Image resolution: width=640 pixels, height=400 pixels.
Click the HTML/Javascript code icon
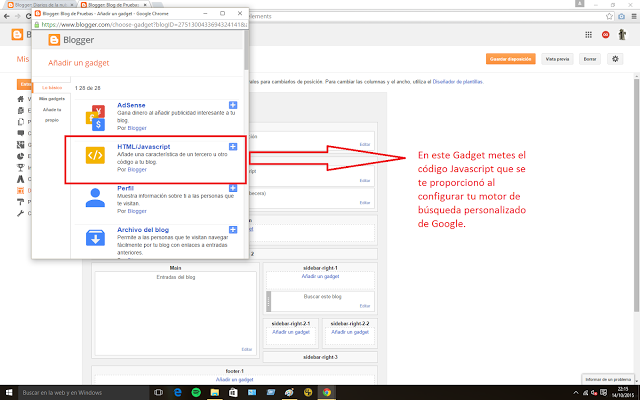(x=95, y=155)
